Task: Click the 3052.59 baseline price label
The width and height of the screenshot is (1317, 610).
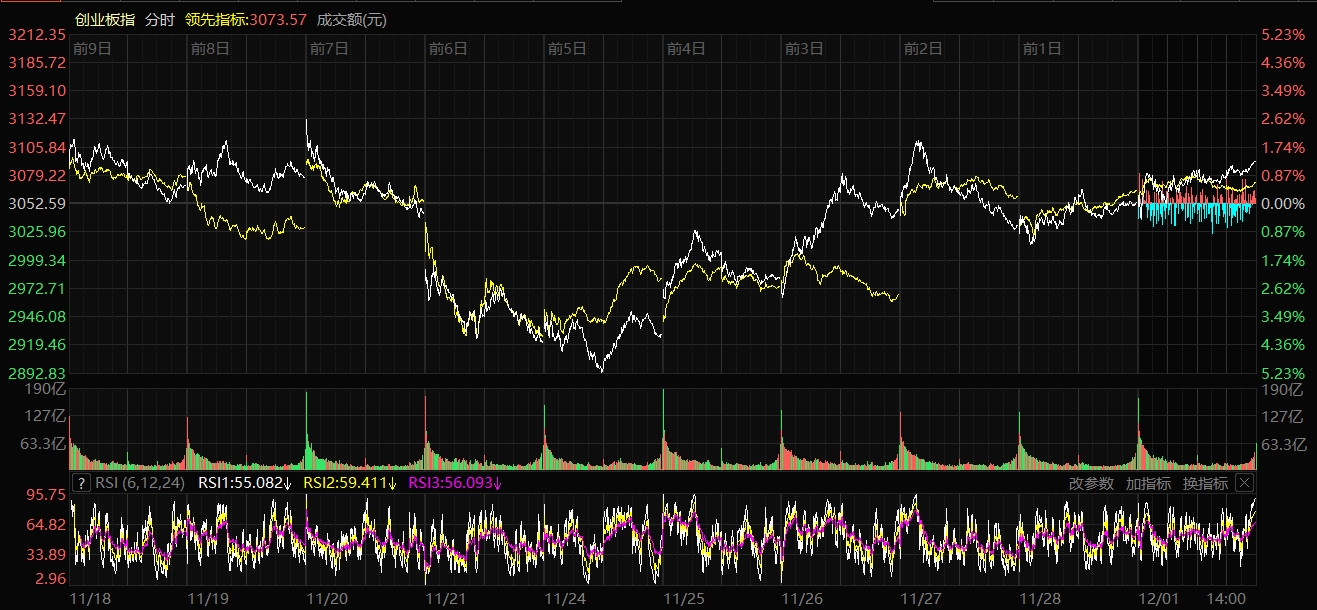Action: click(36, 203)
